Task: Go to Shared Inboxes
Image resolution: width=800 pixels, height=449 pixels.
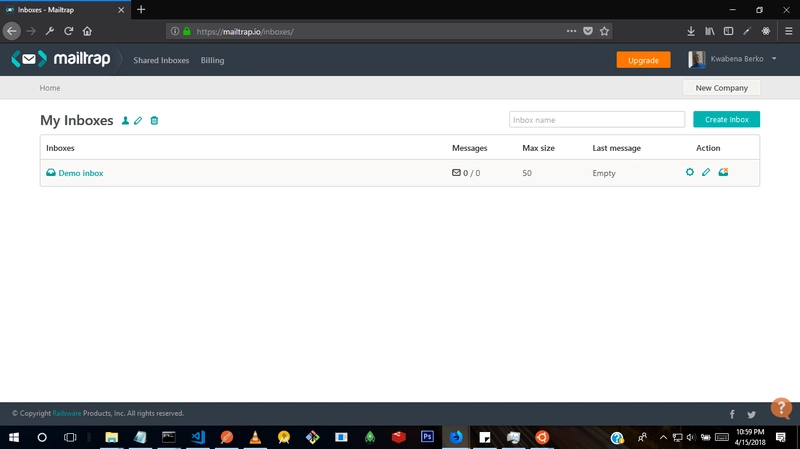Action: point(161,60)
